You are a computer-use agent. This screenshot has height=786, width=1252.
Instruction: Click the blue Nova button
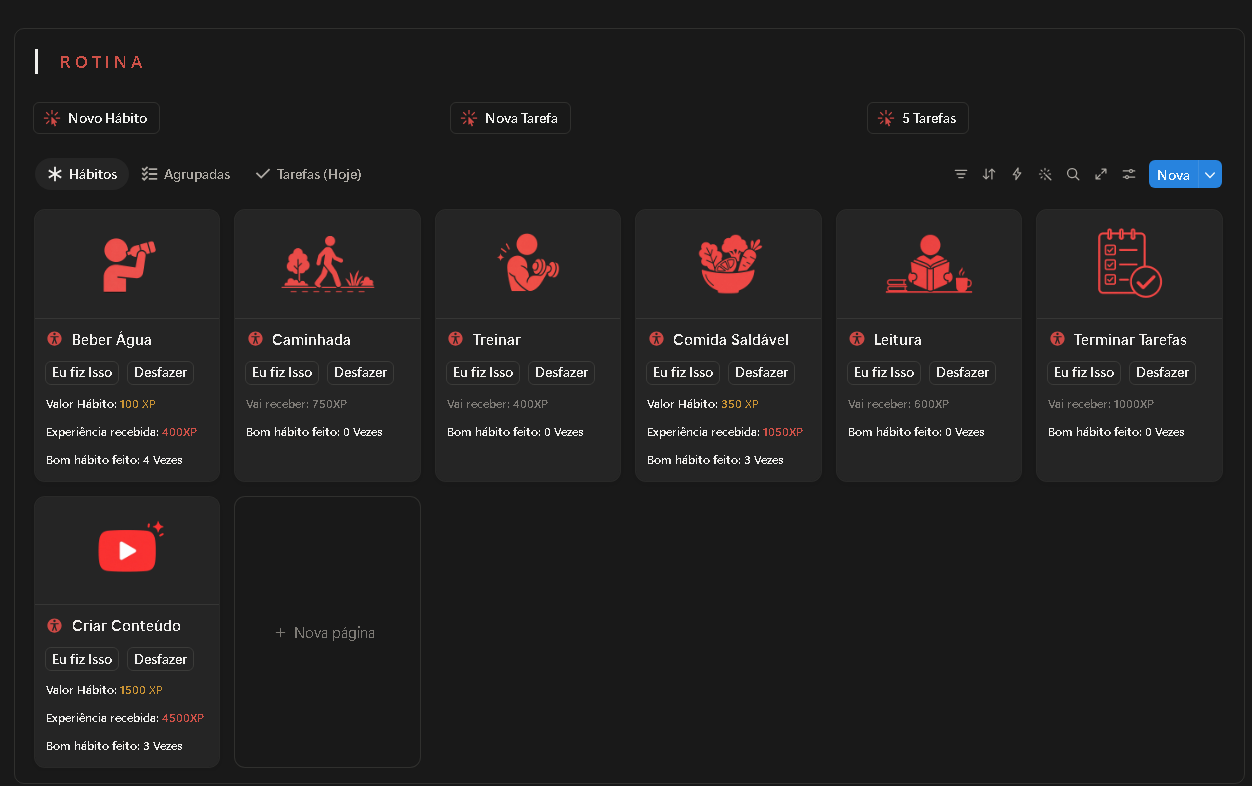click(1173, 174)
